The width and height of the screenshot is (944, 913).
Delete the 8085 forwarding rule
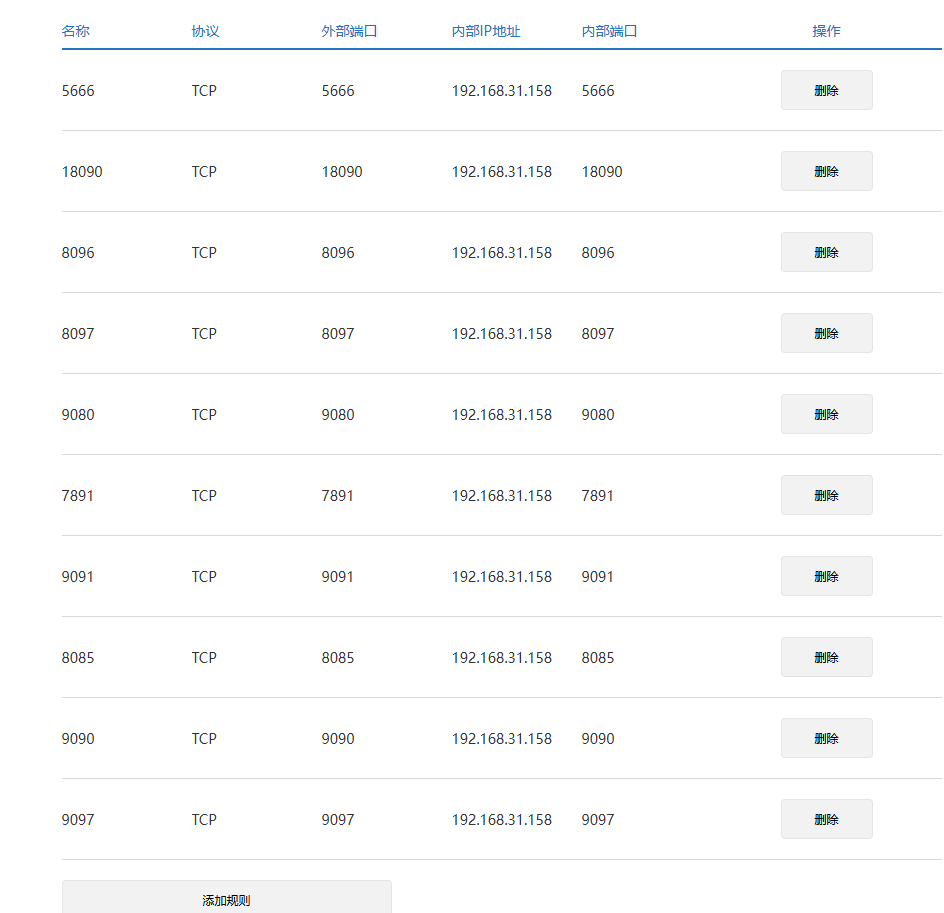coord(826,657)
